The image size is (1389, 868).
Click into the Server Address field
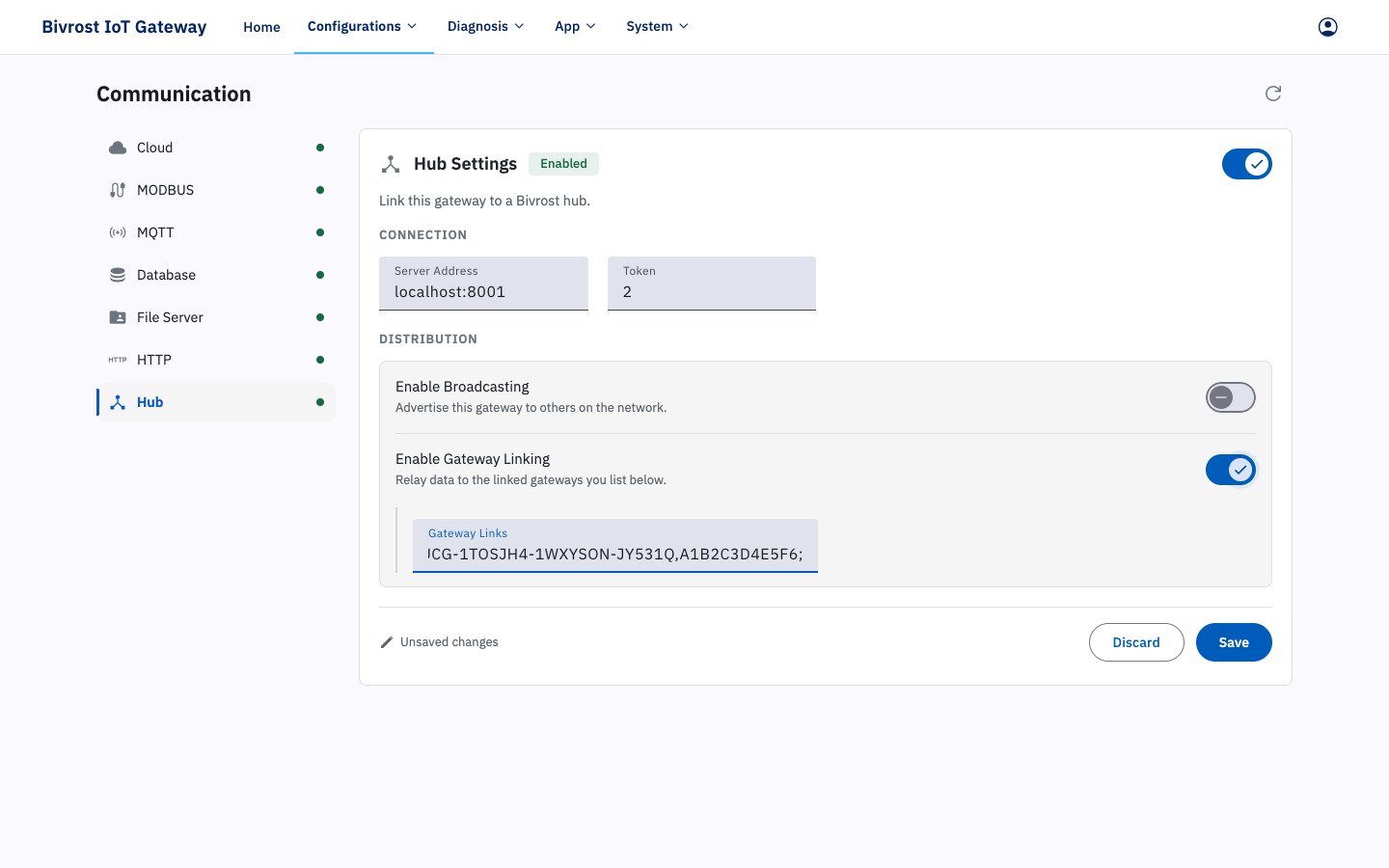pyautogui.click(x=483, y=284)
